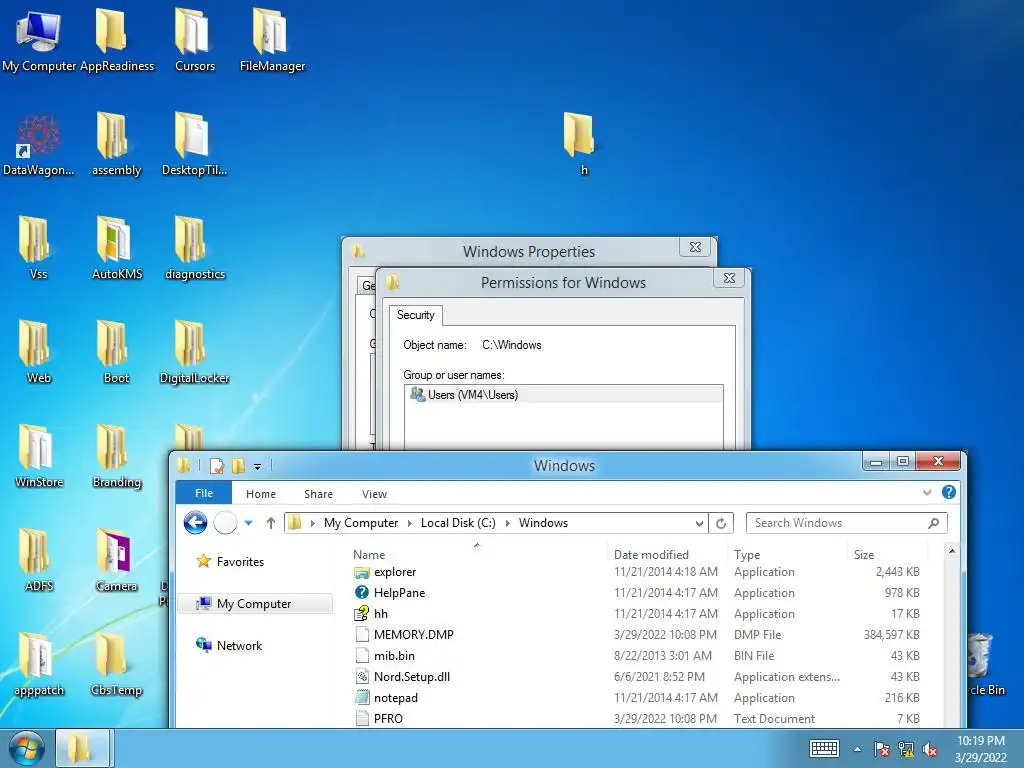Image resolution: width=1024 pixels, height=768 pixels.
Task: Select the Branding folder icon
Action: (x=116, y=456)
